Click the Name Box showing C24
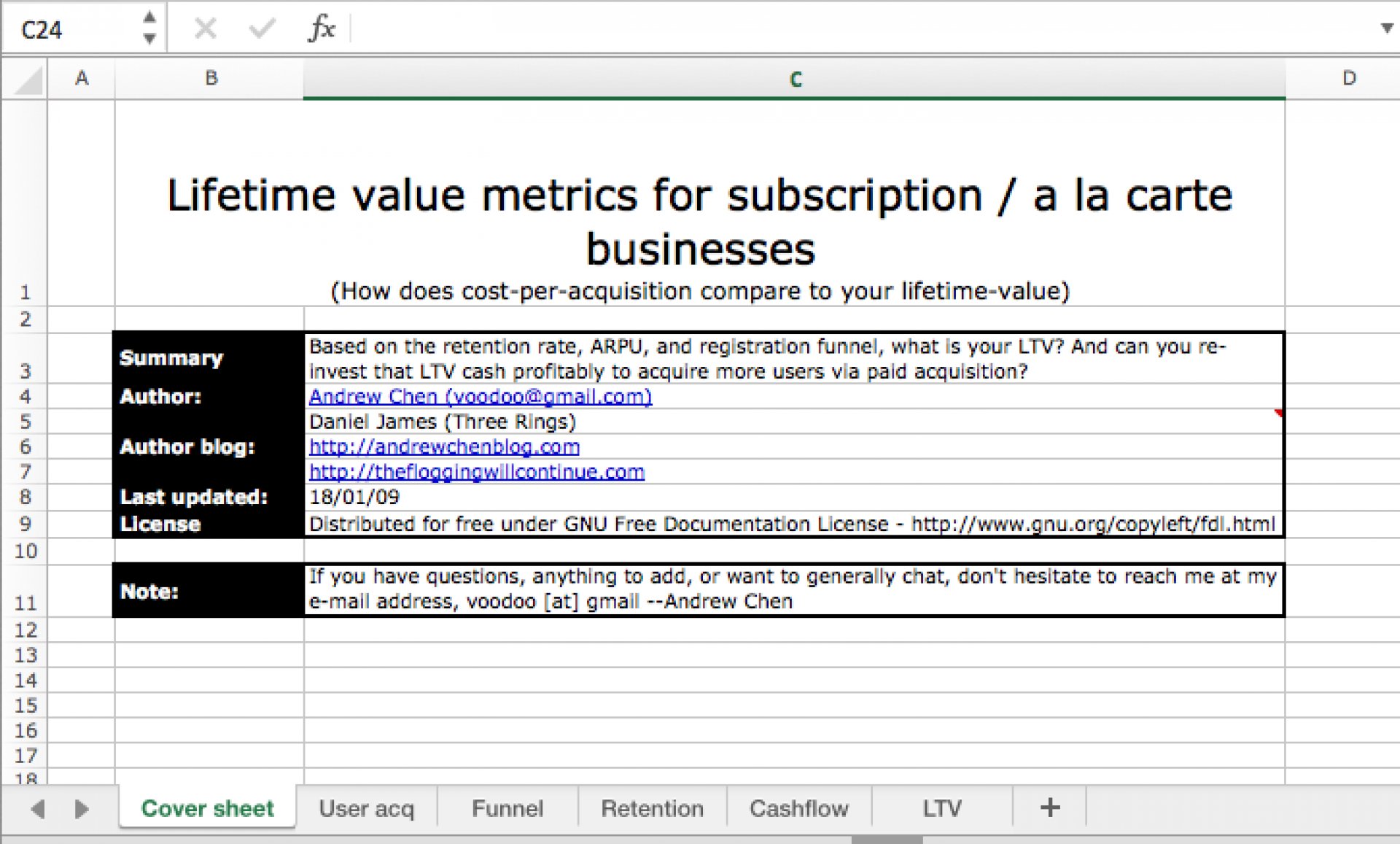 pos(73,29)
